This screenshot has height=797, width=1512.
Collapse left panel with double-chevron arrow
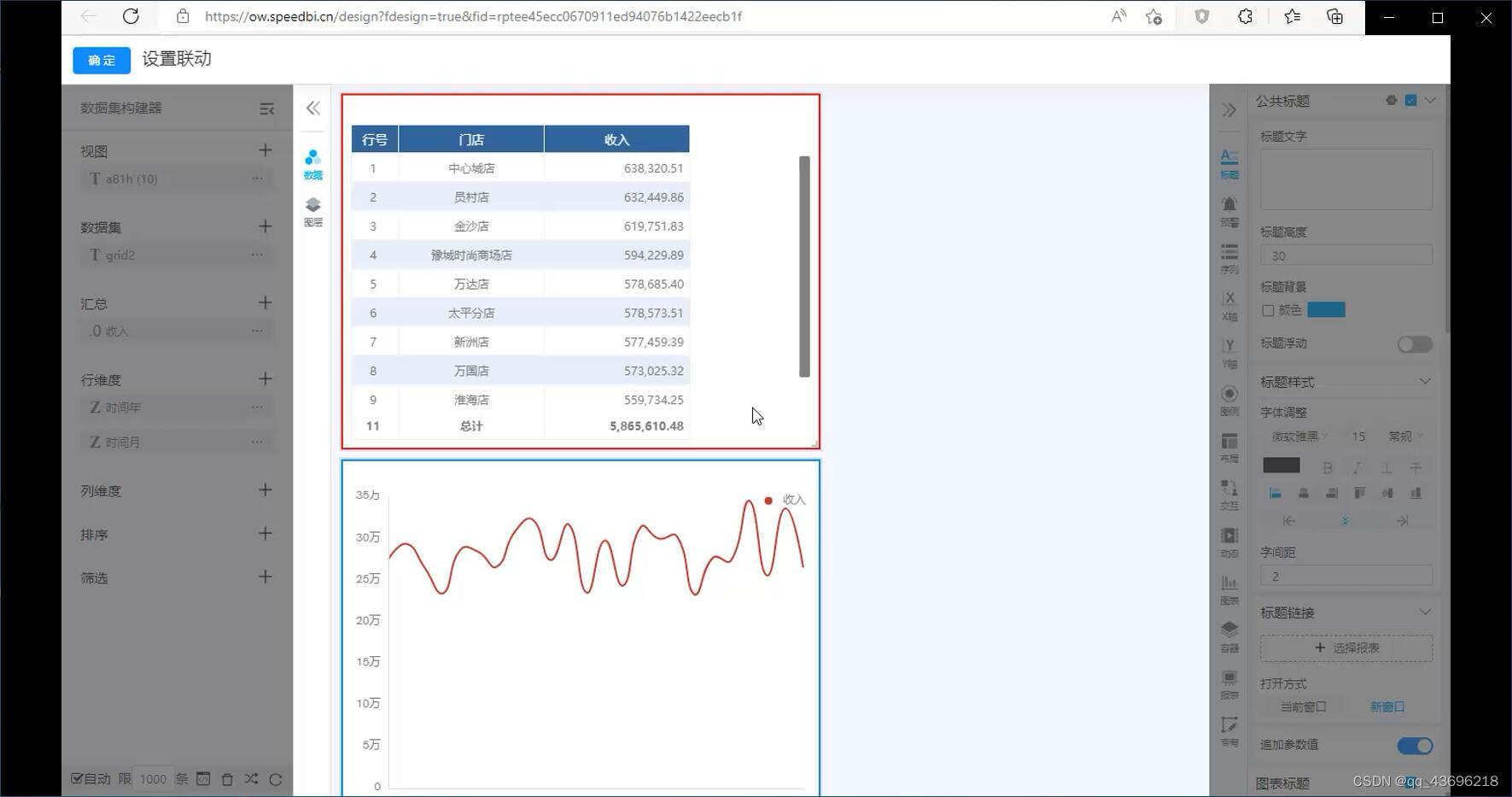(313, 108)
